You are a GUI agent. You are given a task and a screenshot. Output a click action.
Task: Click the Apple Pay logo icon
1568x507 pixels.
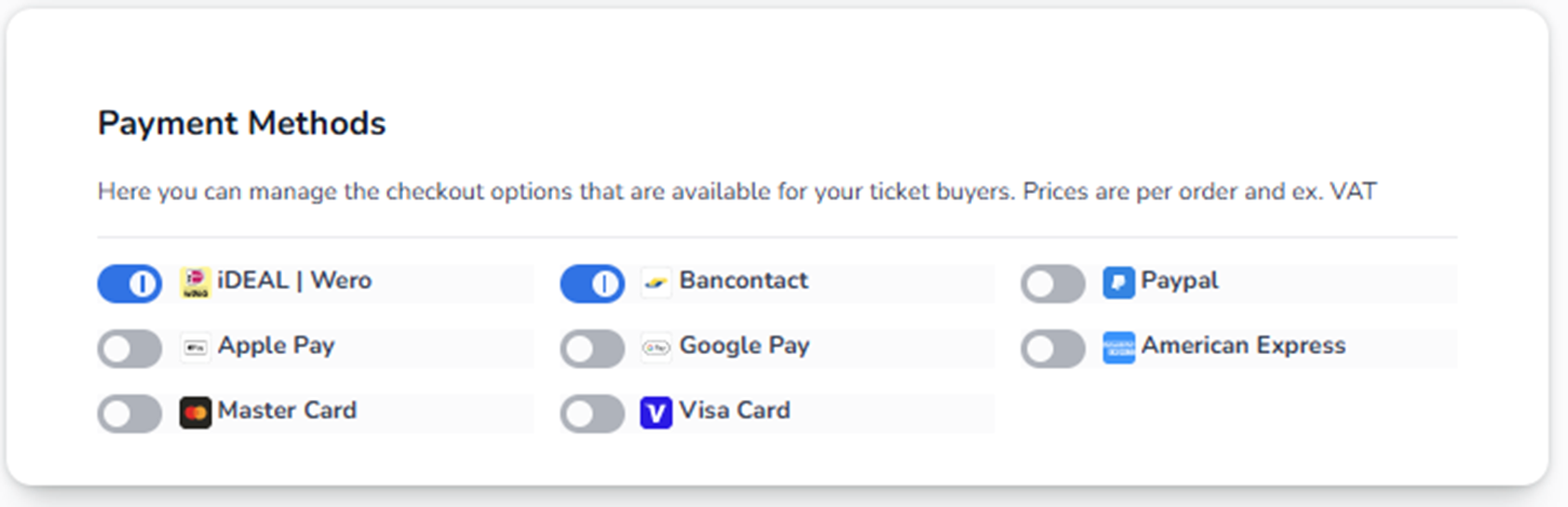coord(196,348)
